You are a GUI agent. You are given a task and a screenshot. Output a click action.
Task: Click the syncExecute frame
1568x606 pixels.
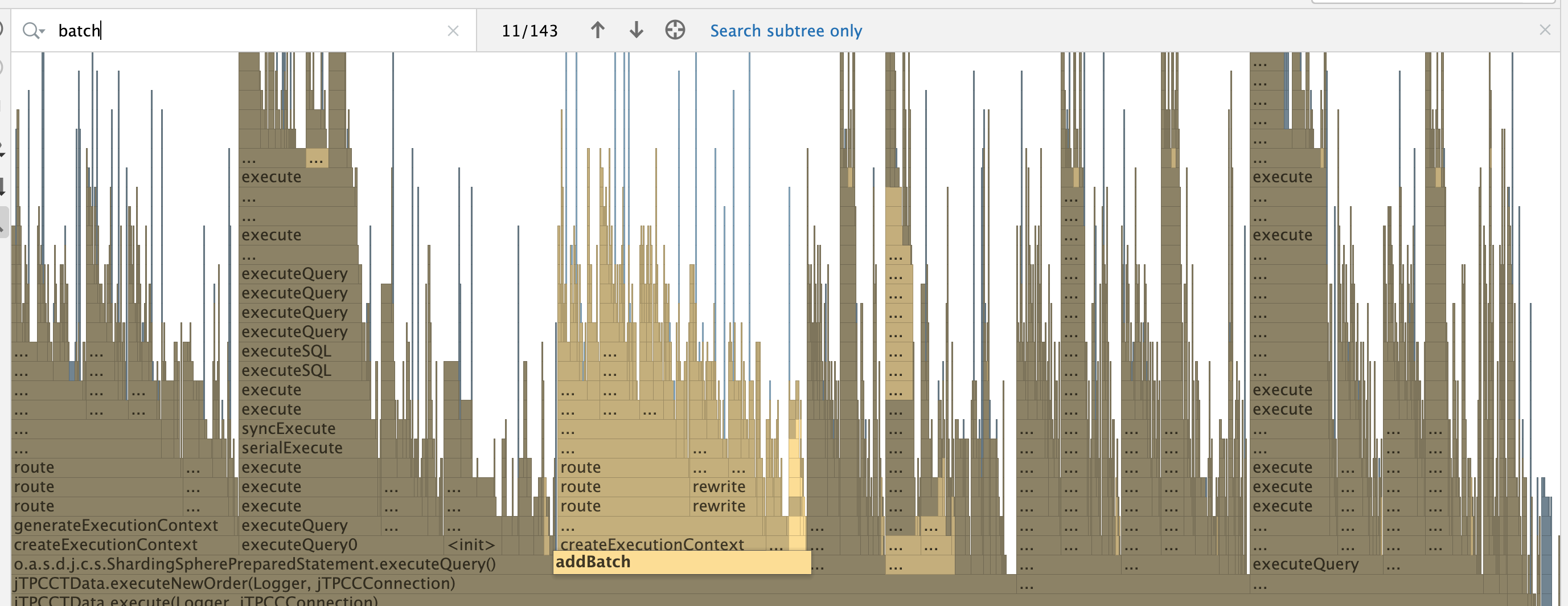click(288, 428)
